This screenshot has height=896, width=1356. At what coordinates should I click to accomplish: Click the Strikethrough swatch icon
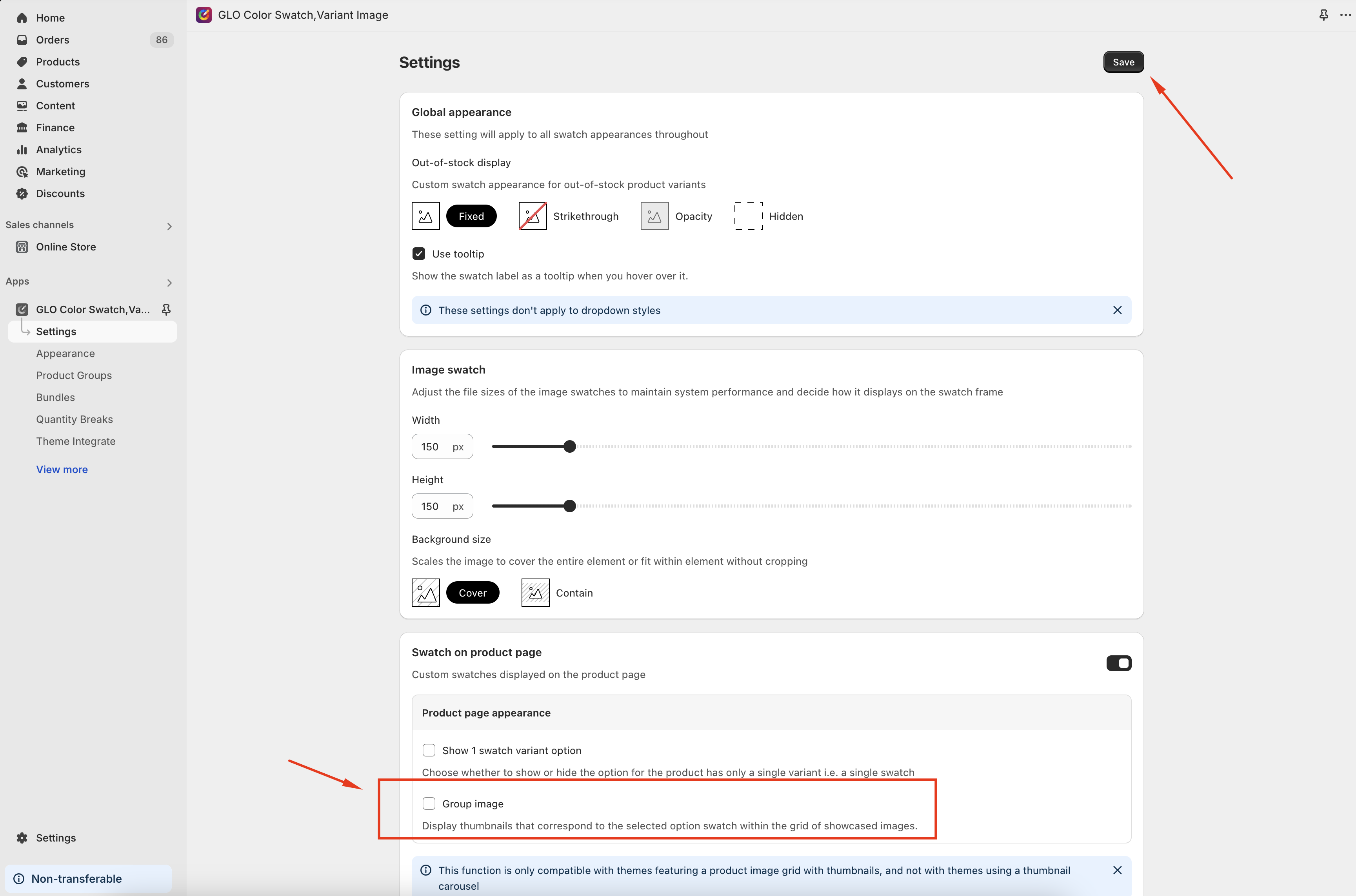tap(532, 216)
